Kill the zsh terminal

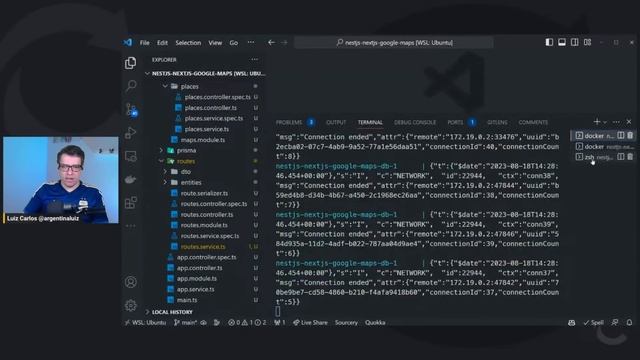click(630, 157)
